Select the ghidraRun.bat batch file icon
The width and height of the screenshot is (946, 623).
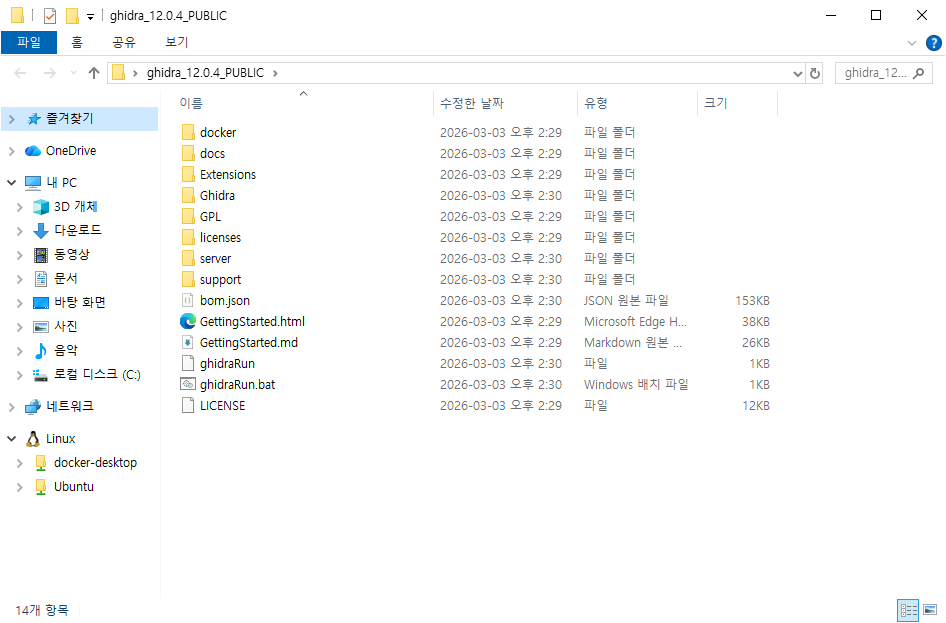coord(188,385)
